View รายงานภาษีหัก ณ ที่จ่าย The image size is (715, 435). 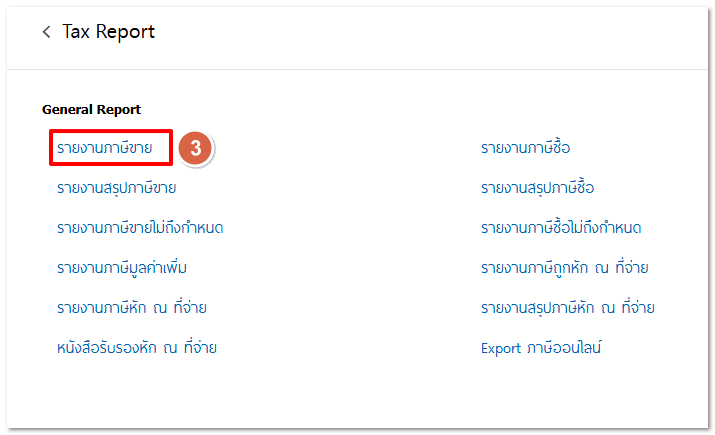tap(131, 308)
